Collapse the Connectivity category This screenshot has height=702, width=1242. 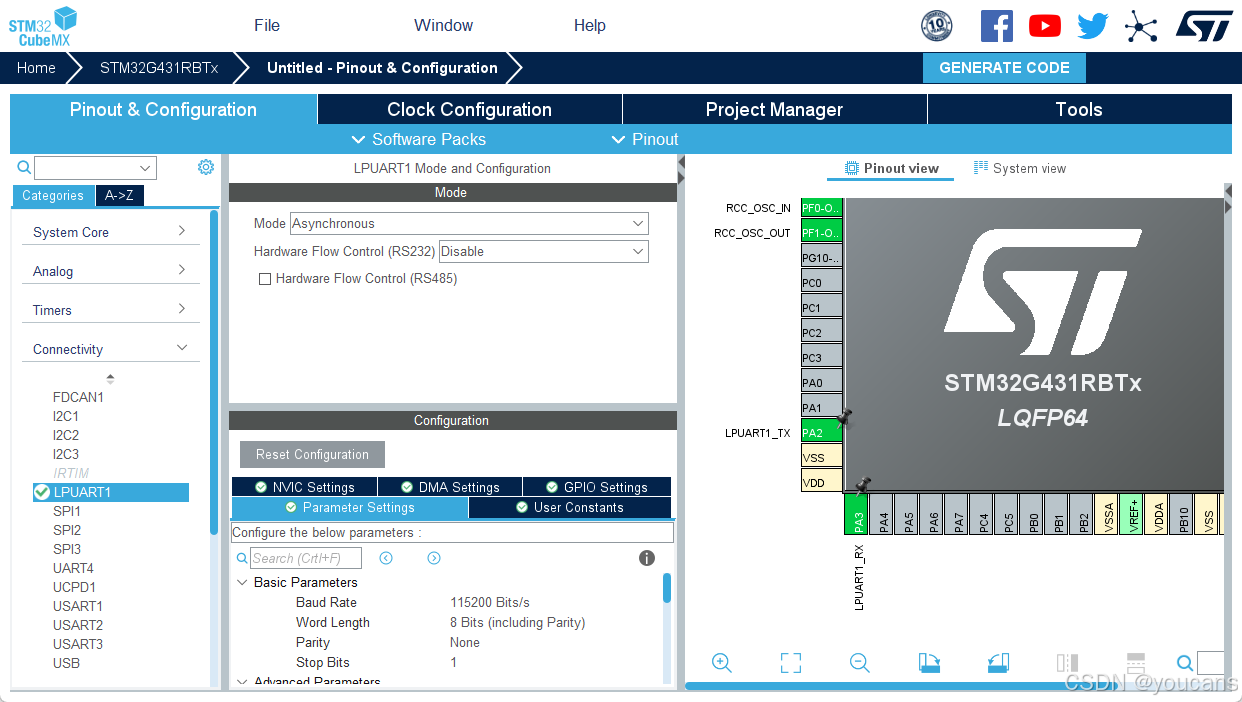pos(110,349)
